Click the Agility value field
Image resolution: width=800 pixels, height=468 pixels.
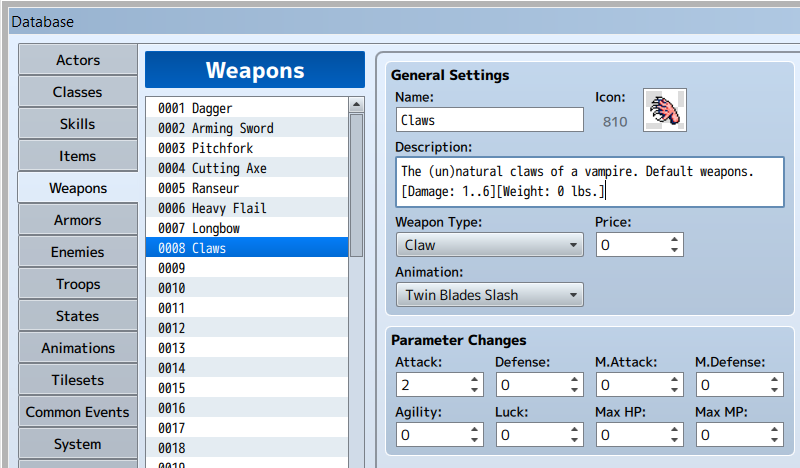tap(432, 435)
